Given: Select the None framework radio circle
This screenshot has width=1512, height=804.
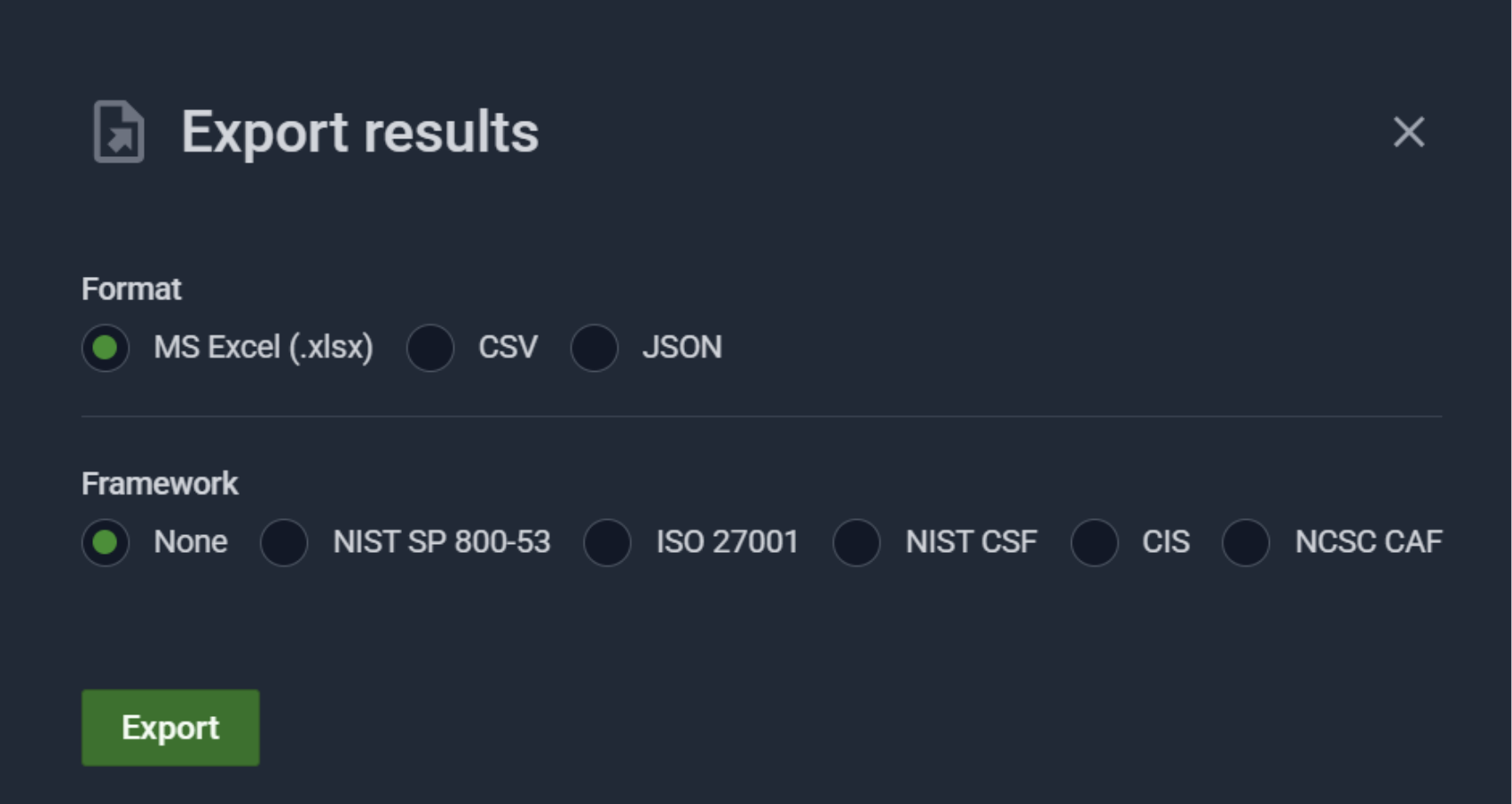Looking at the screenshot, I should point(106,542).
